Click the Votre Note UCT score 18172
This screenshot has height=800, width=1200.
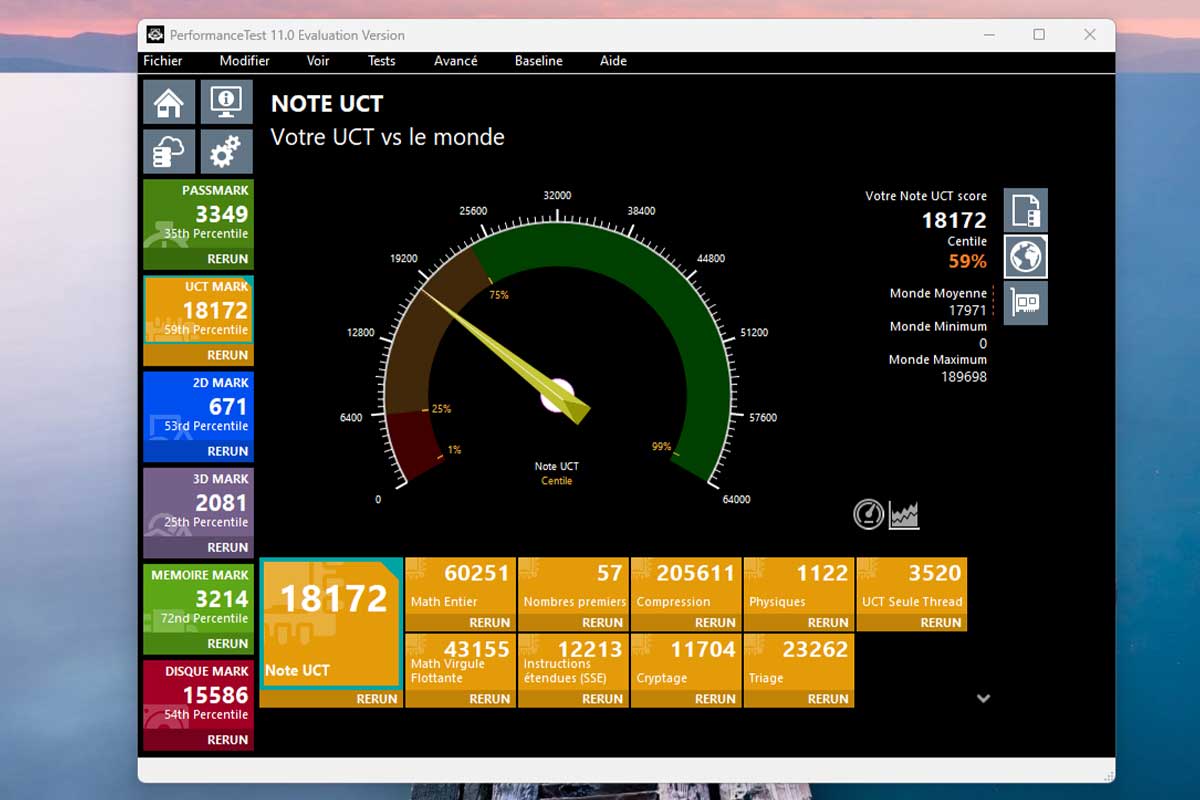(x=954, y=220)
